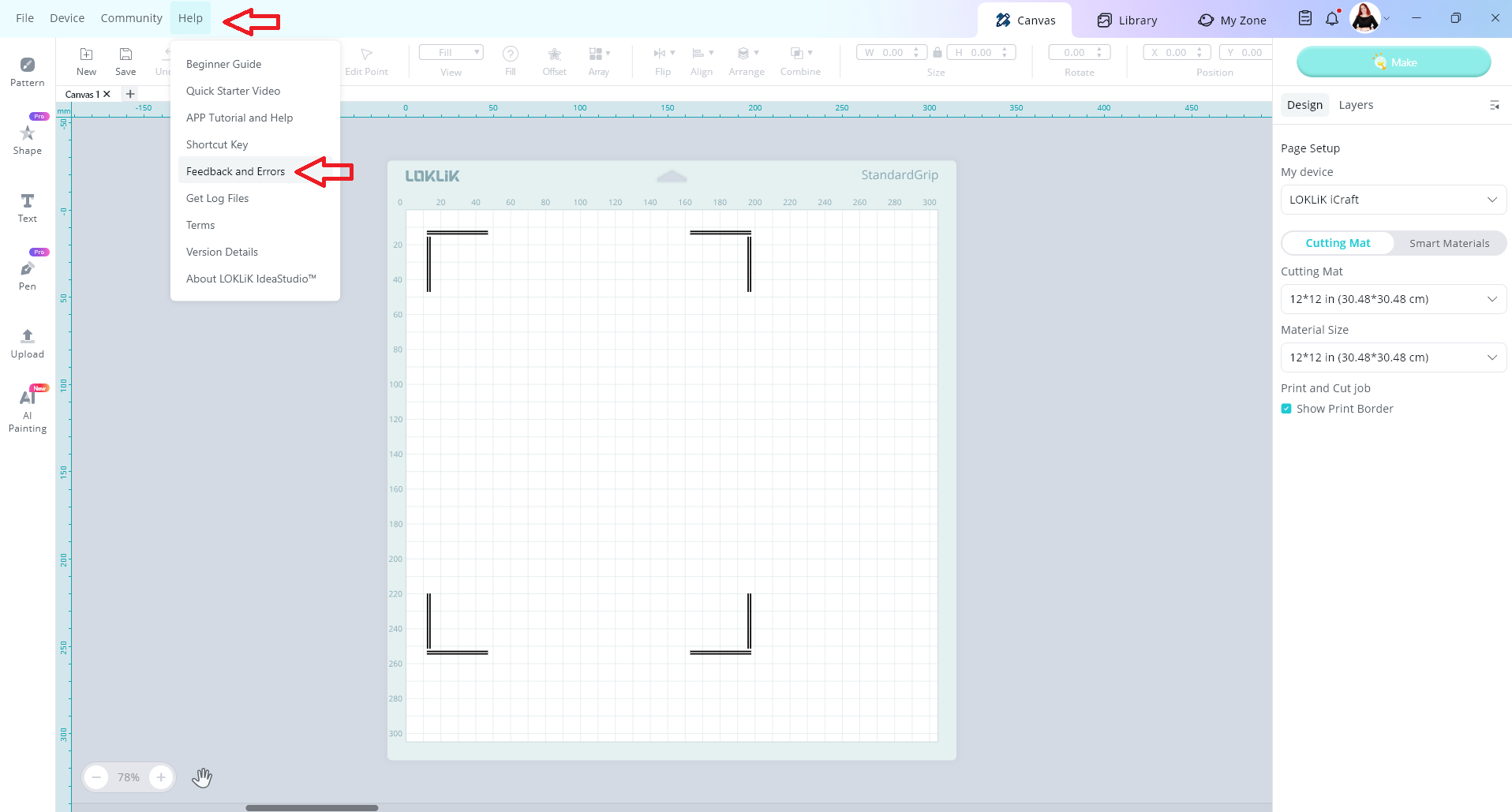
Task: Switch to the Layers tab
Action: 1356,105
